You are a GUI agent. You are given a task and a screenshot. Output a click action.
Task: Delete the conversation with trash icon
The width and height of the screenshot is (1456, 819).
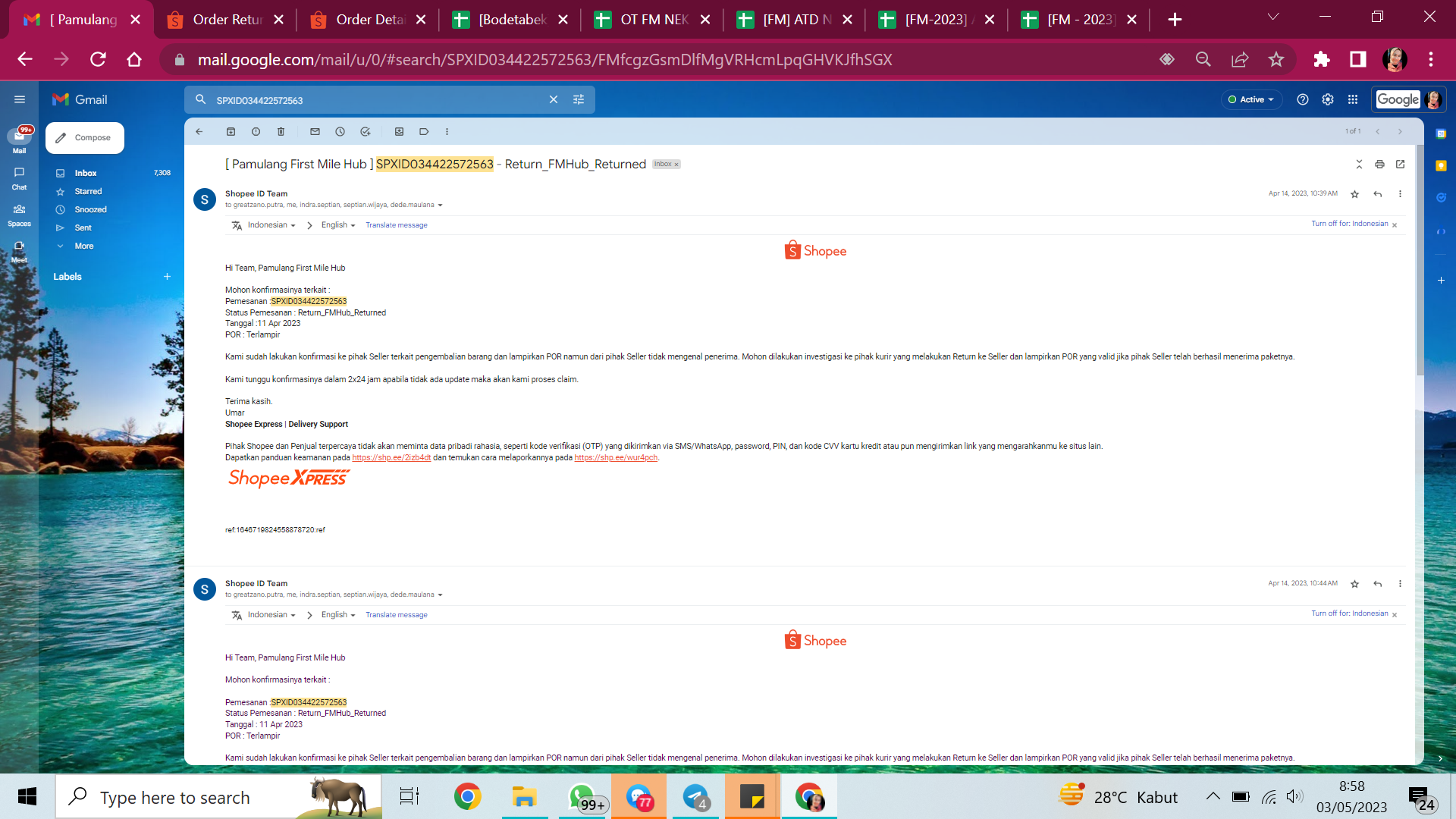[x=281, y=132]
